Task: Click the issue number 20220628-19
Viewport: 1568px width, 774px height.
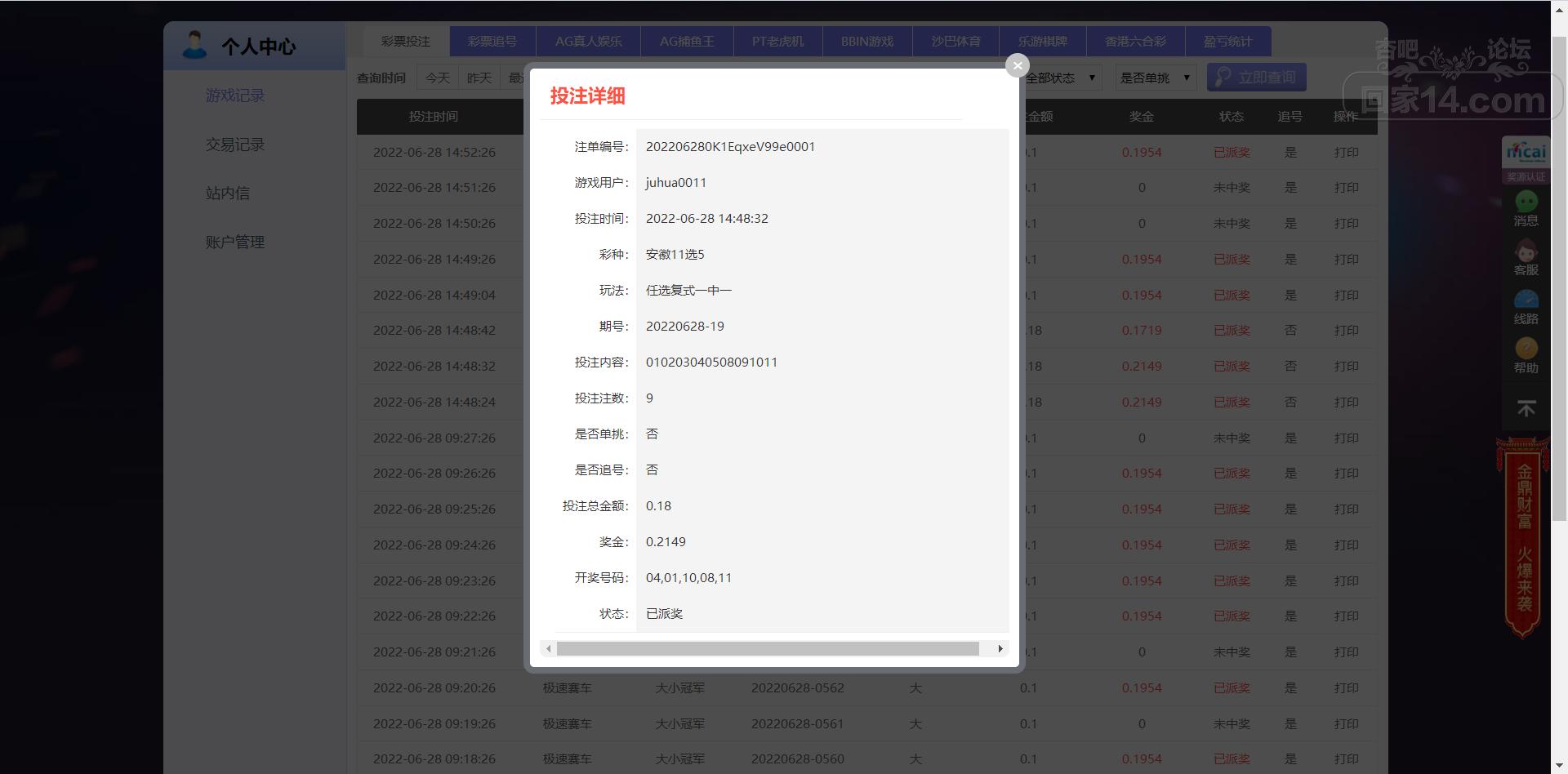Action: pyautogui.click(x=685, y=327)
